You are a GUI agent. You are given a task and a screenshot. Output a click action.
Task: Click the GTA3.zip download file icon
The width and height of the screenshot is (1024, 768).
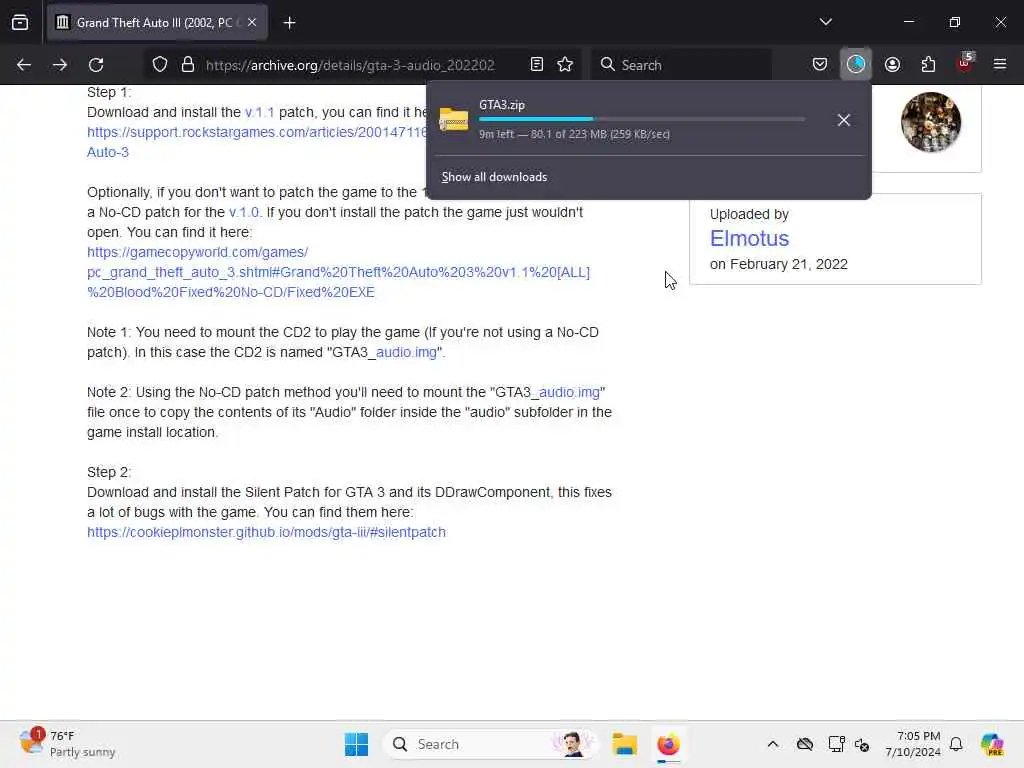pos(453,120)
